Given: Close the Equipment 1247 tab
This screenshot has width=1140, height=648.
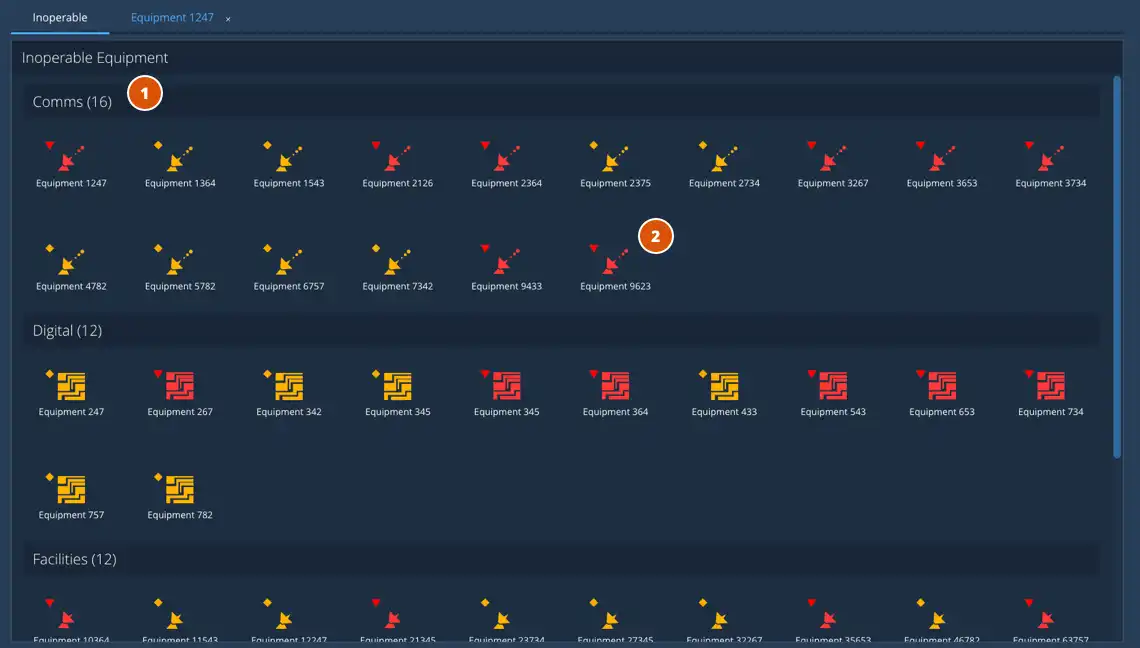Looking at the screenshot, I should [x=228, y=19].
